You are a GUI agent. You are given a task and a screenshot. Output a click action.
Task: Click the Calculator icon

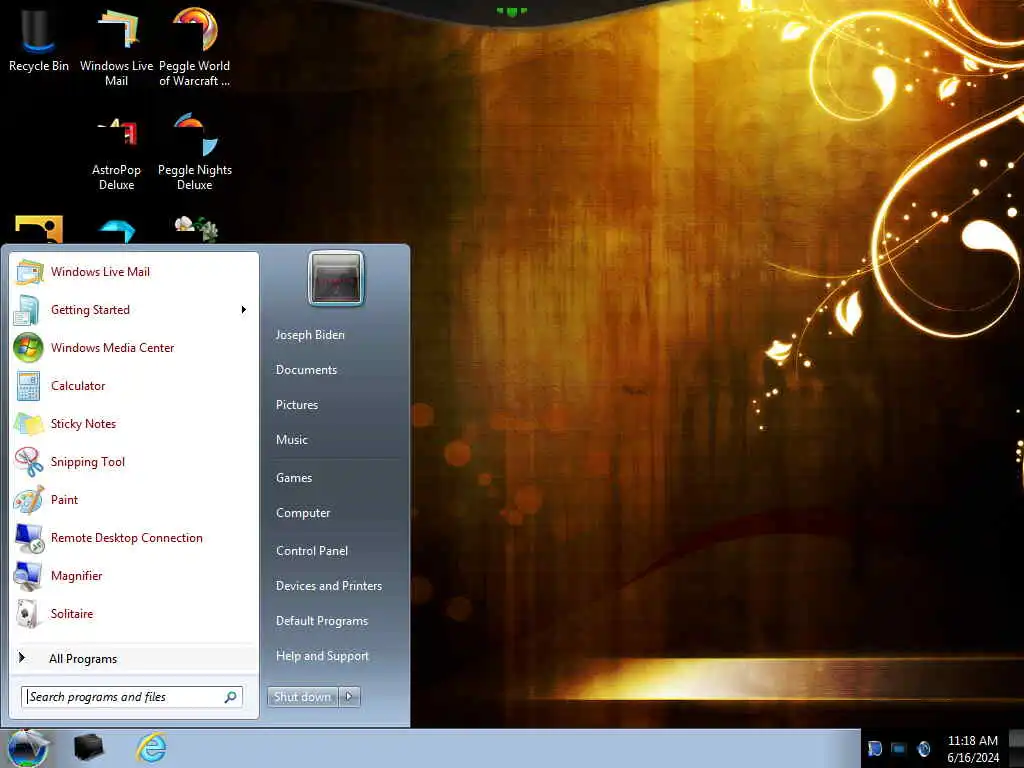click(28, 386)
